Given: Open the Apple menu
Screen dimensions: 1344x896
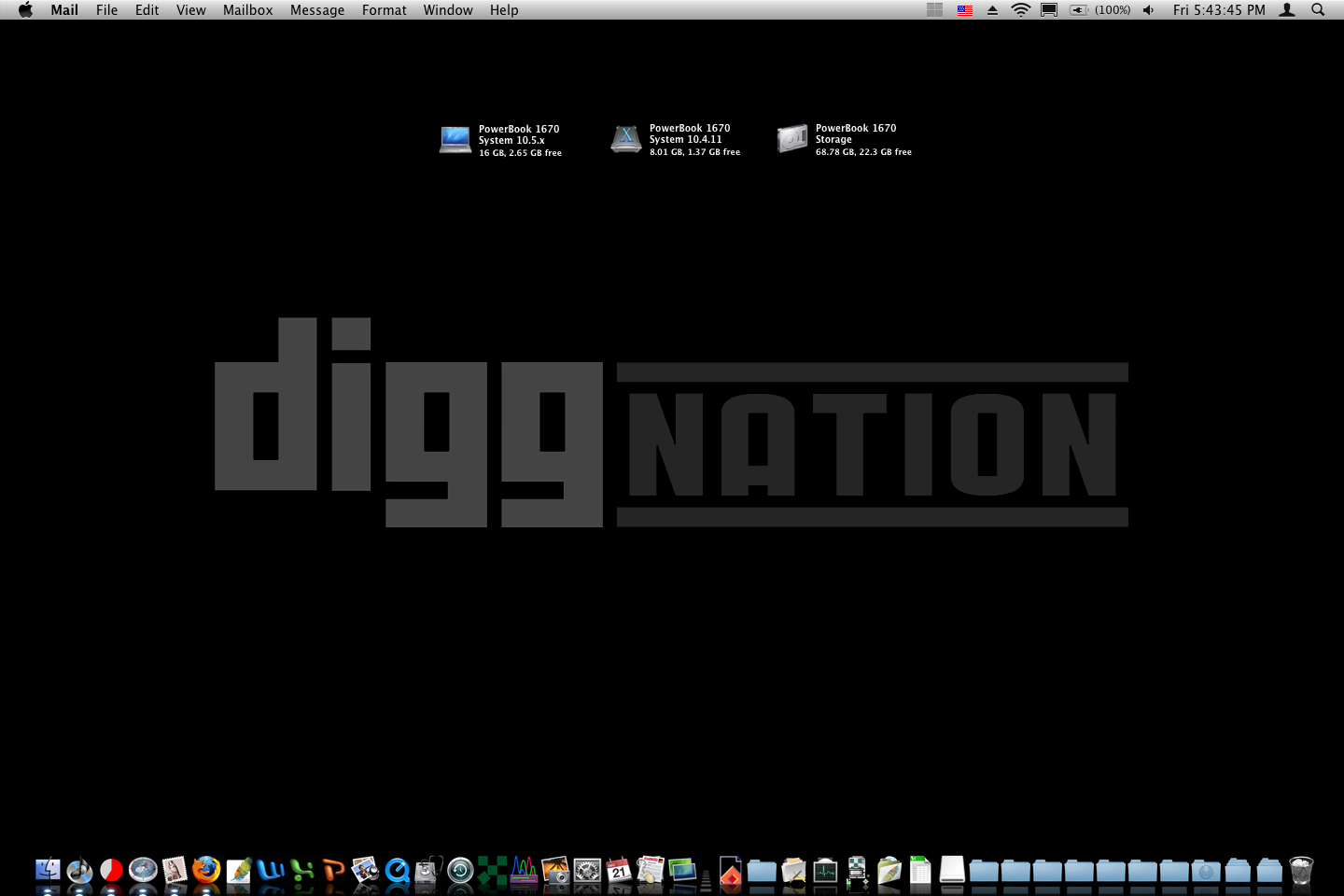Looking at the screenshot, I should 26,9.
